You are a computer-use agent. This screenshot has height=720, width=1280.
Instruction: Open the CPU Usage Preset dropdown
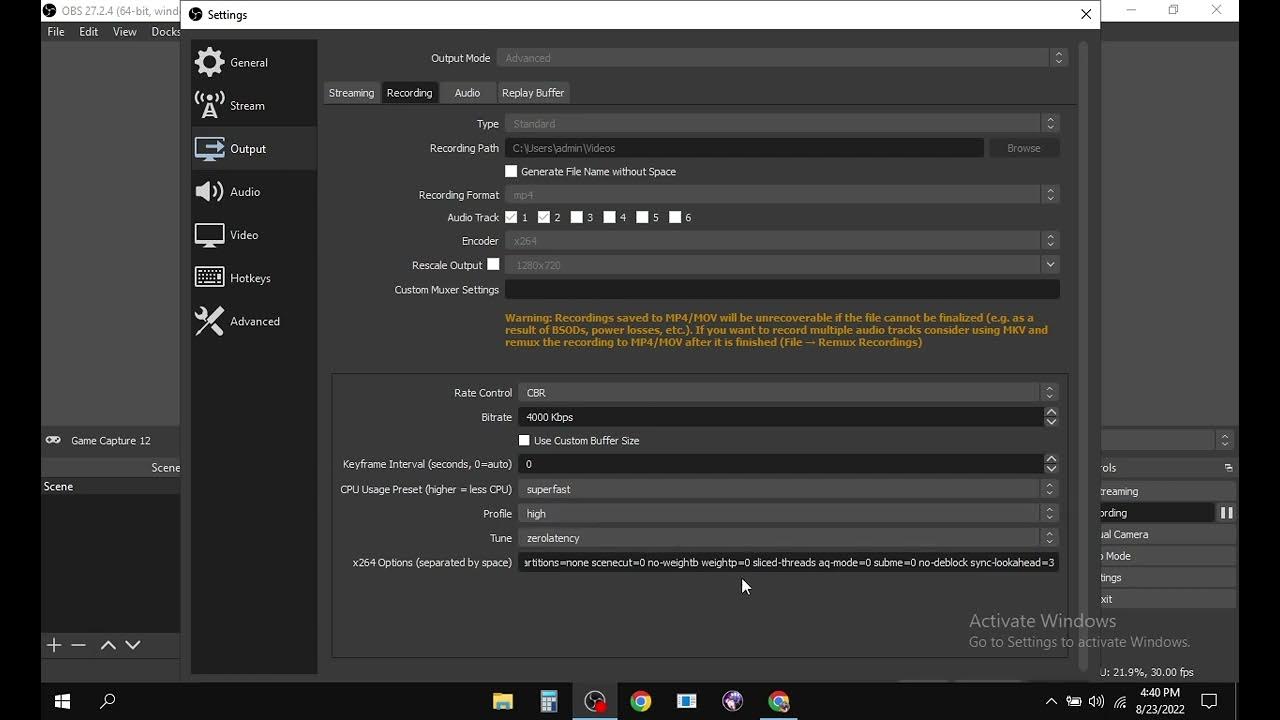(788, 489)
